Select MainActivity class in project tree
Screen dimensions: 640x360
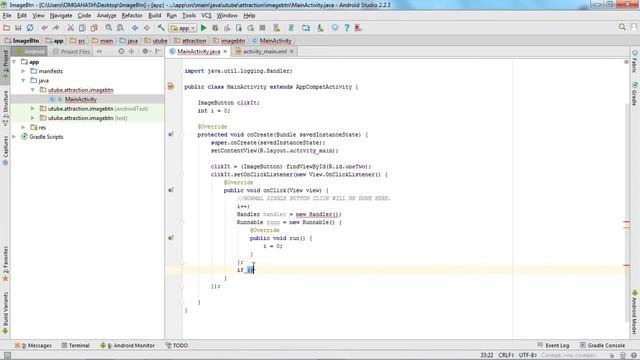80,99
